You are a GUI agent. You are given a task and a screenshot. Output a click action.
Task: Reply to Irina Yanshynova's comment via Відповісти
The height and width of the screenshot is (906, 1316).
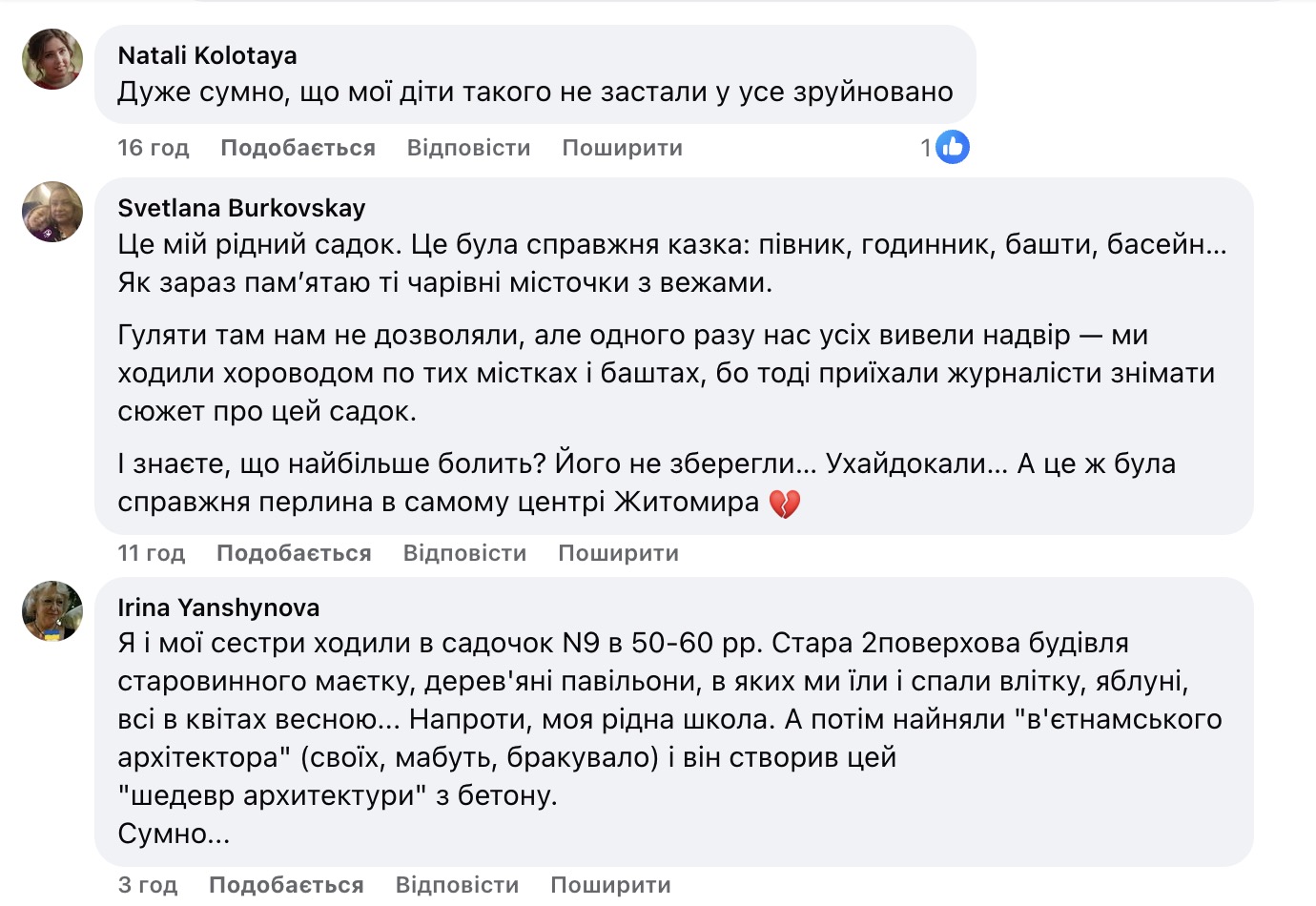click(457, 885)
